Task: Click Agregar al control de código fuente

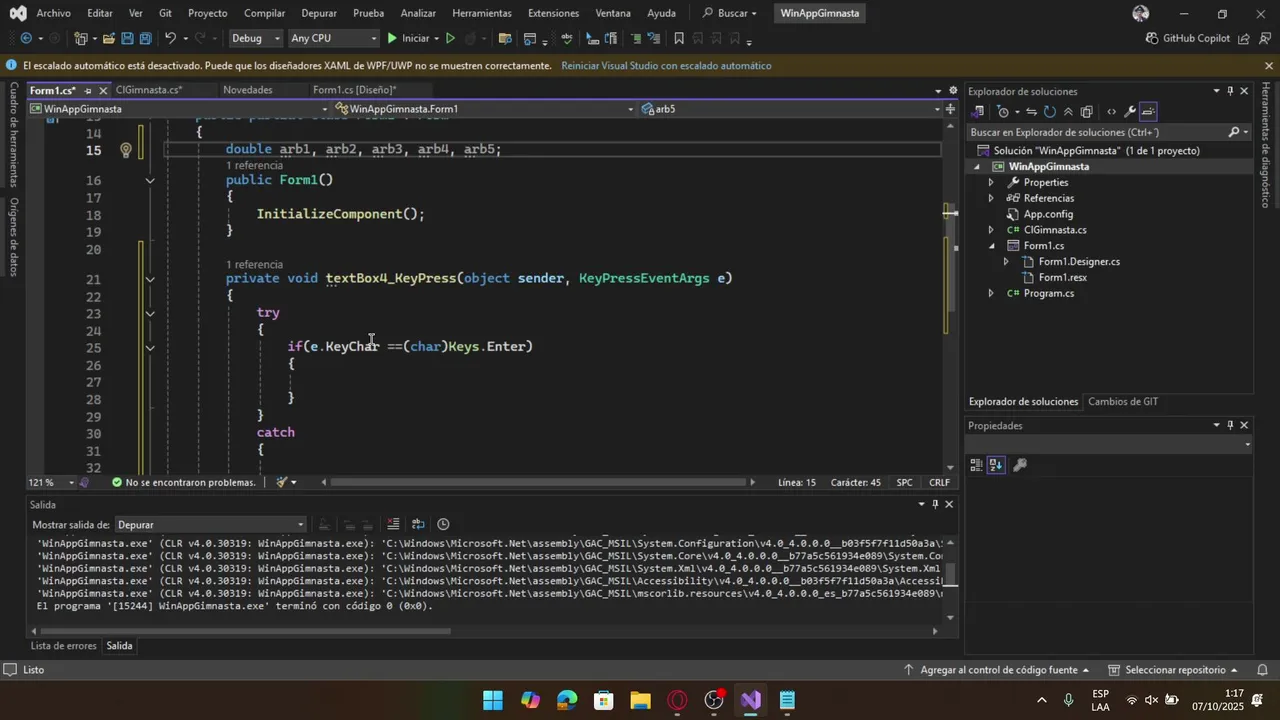Action: (x=998, y=670)
